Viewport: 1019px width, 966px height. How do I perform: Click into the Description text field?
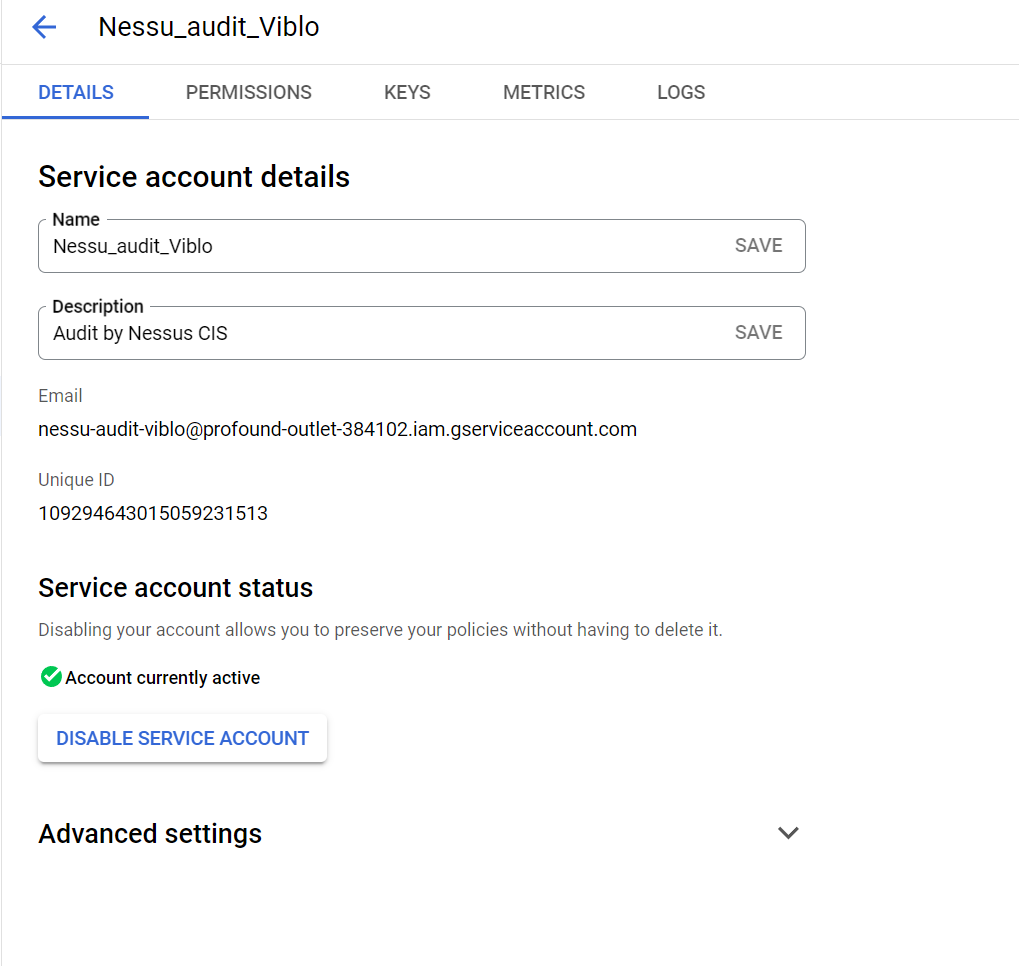(x=380, y=333)
